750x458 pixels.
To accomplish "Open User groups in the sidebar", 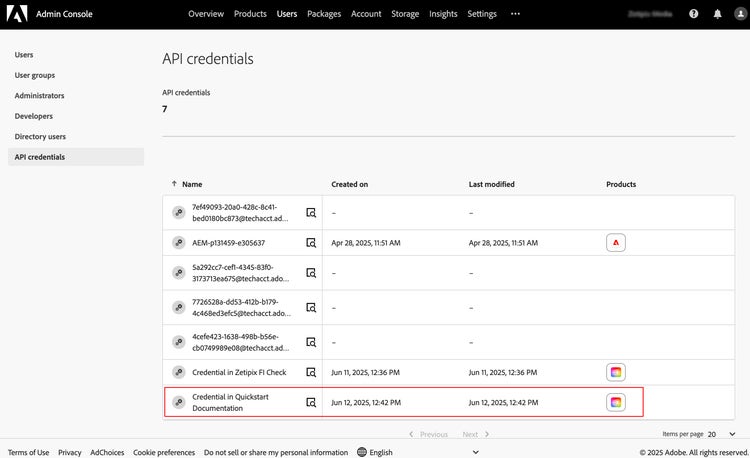I will click(35, 75).
